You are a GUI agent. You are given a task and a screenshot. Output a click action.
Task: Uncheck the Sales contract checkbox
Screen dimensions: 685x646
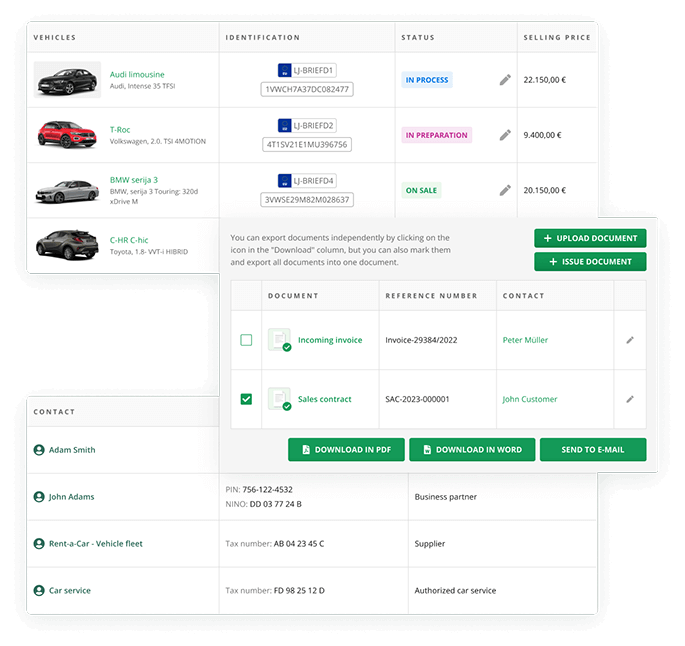click(x=246, y=399)
